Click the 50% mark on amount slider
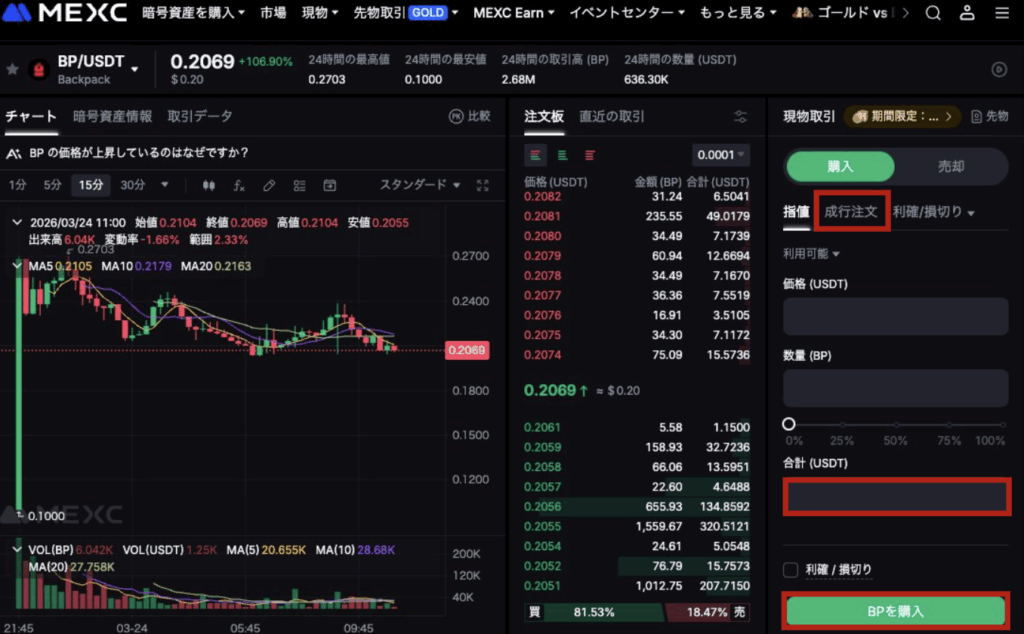 (x=896, y=425)
